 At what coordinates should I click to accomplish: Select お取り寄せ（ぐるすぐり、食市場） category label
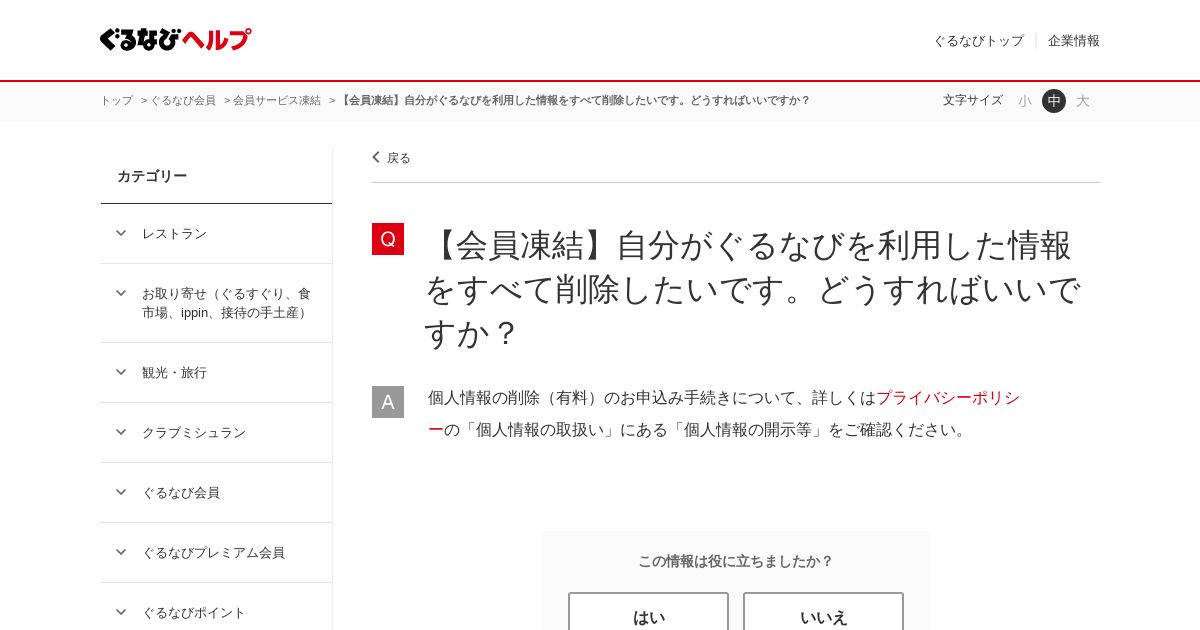[227, 303]
